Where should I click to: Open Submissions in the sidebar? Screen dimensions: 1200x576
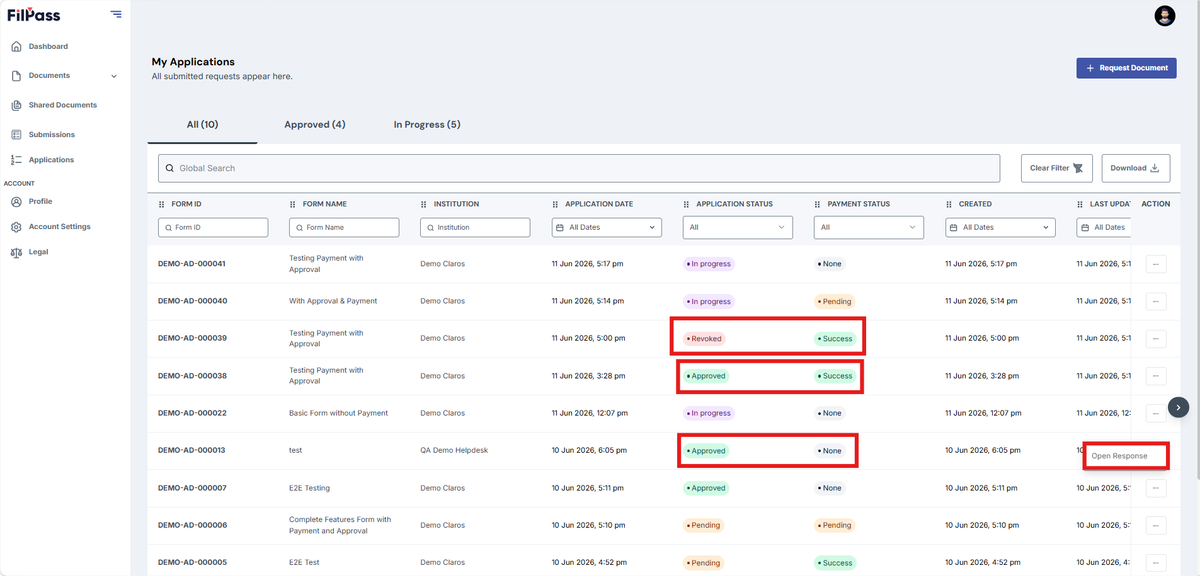[52, 134]
